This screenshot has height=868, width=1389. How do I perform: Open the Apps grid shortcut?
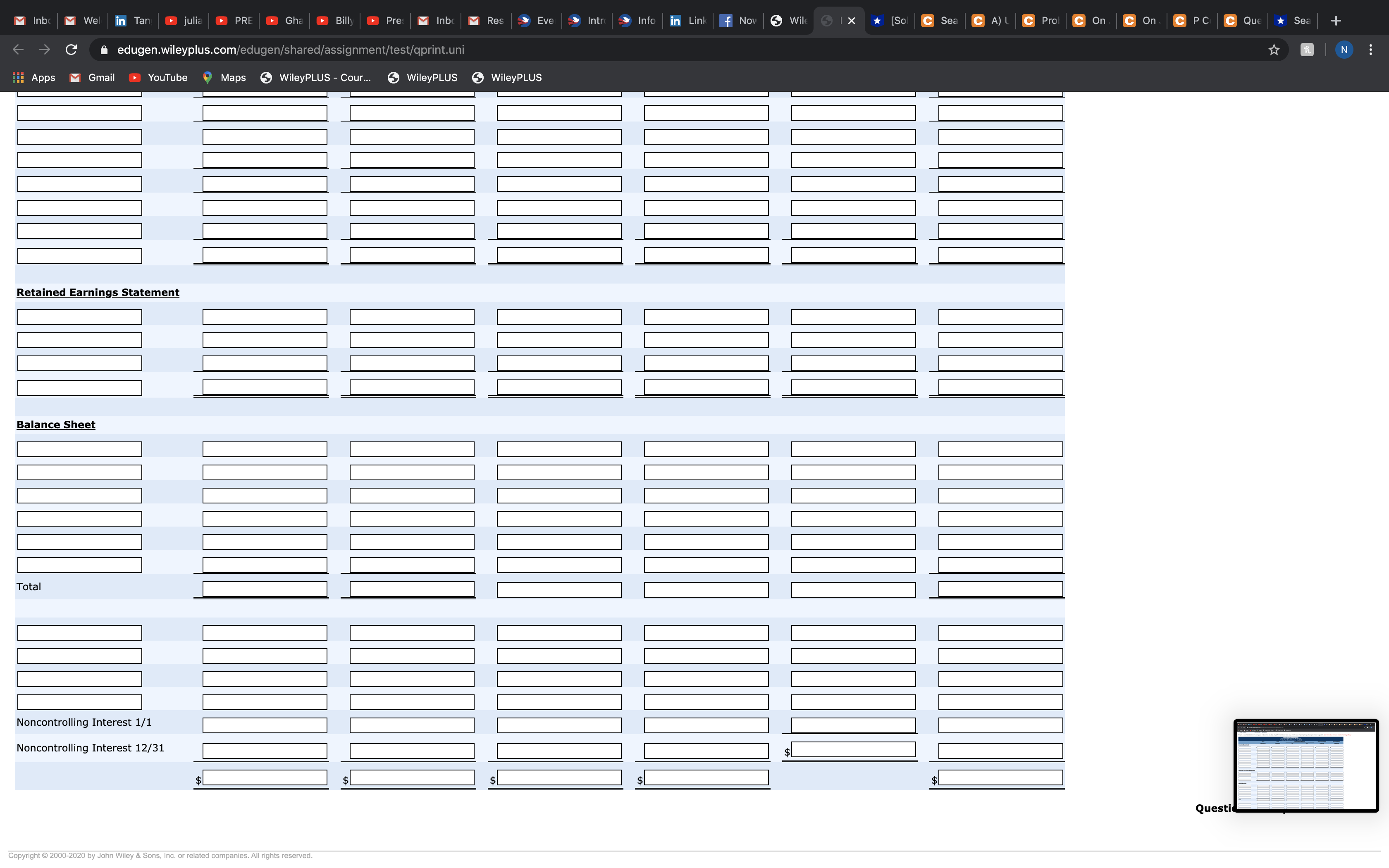[34, 78]
